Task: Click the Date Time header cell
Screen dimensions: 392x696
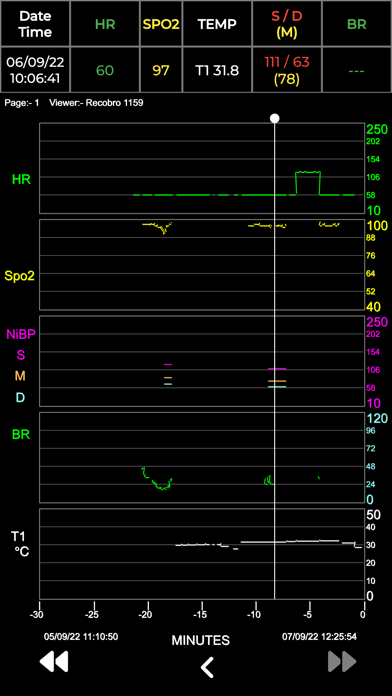Action: click(35, 24)
